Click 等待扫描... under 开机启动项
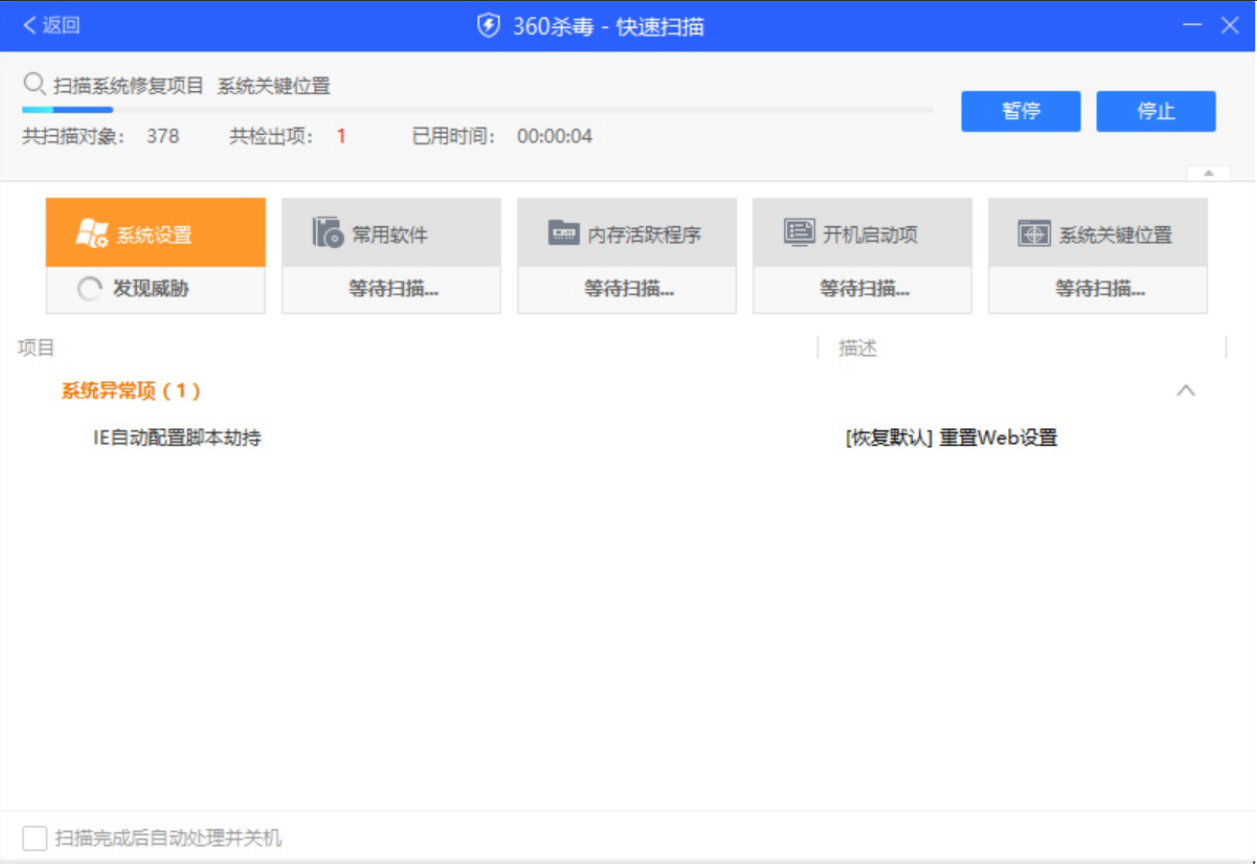Image resolution: width=1257 pixels, height=864 pixels. [x=864, y=290]
